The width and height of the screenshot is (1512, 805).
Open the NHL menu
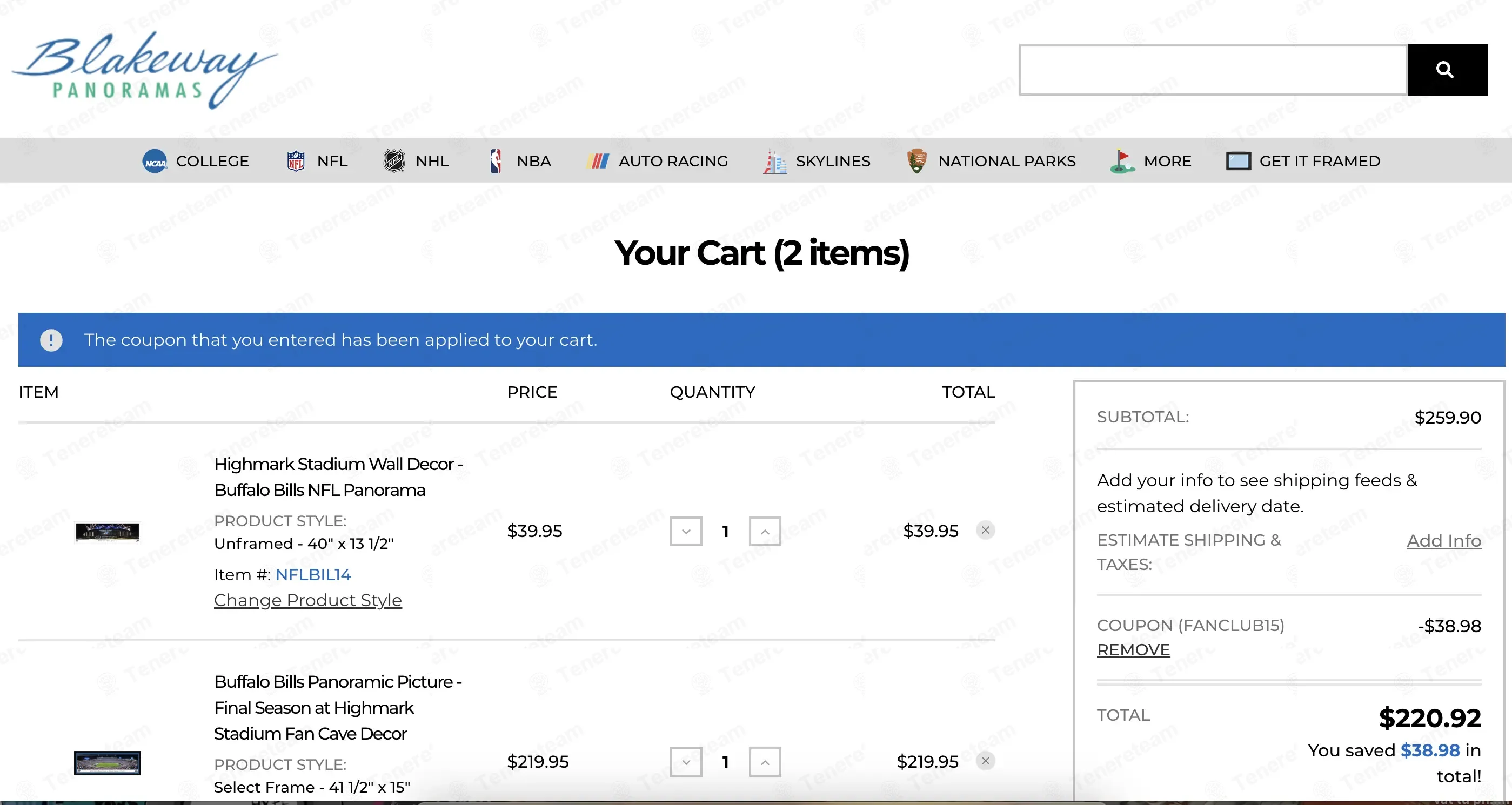click(x=432, y=162)
